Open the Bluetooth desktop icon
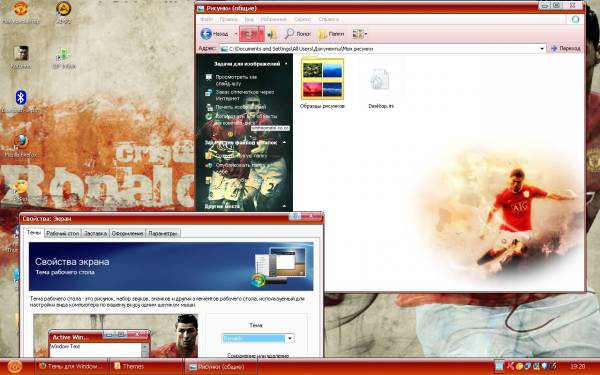This screenshot has width=600, height=375. [x=21, y=98]
